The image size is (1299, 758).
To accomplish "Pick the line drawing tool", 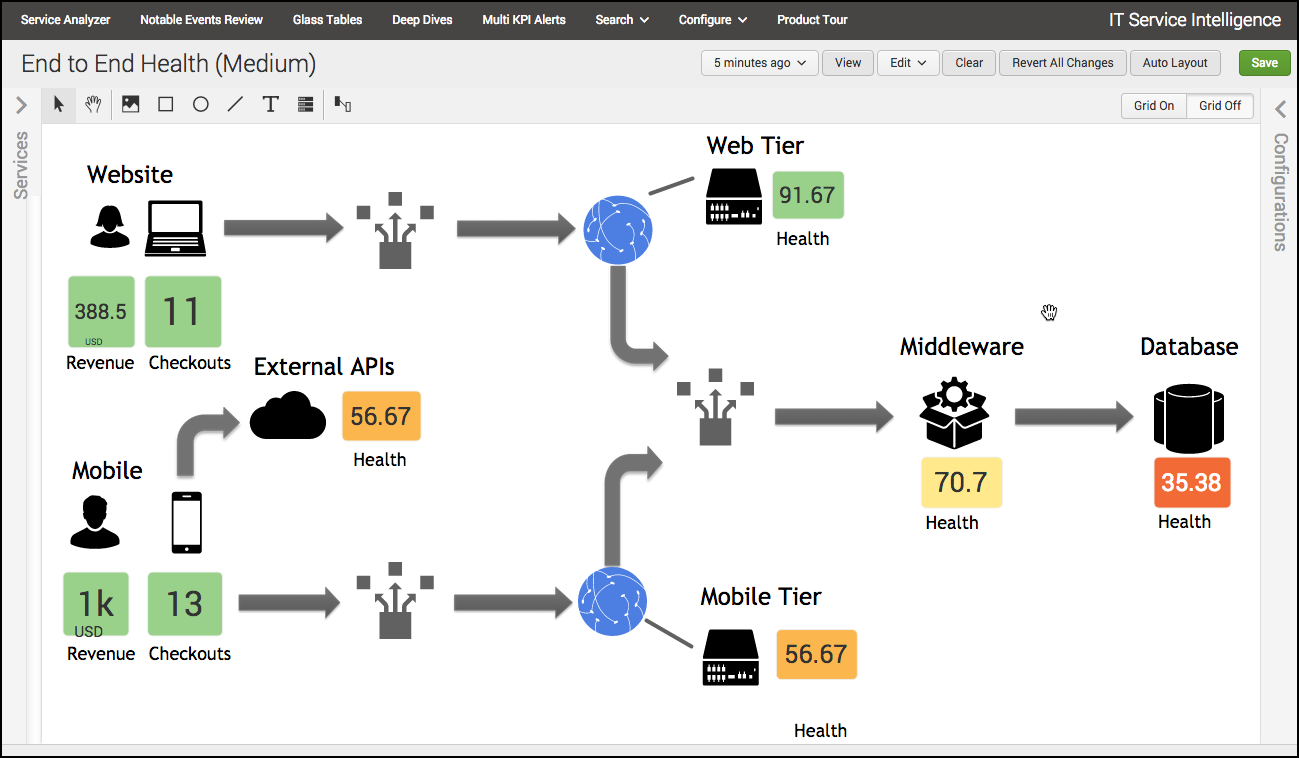I will tap(234, 104).
